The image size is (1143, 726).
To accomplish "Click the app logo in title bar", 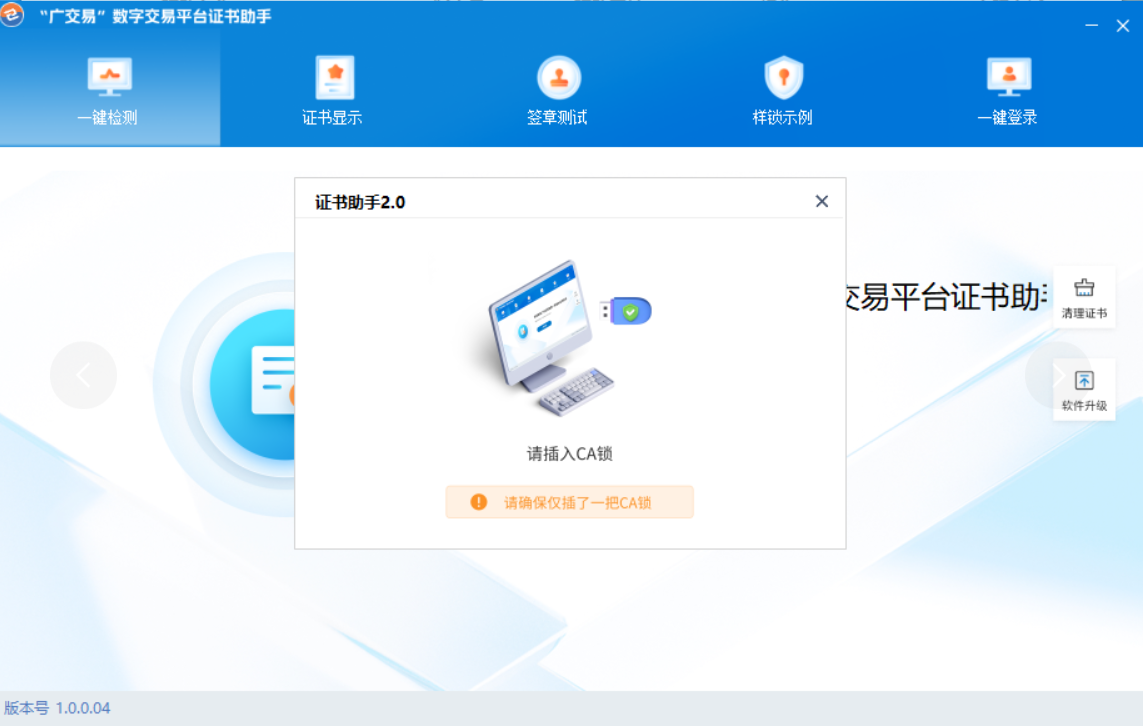I will tap(13, 15).
